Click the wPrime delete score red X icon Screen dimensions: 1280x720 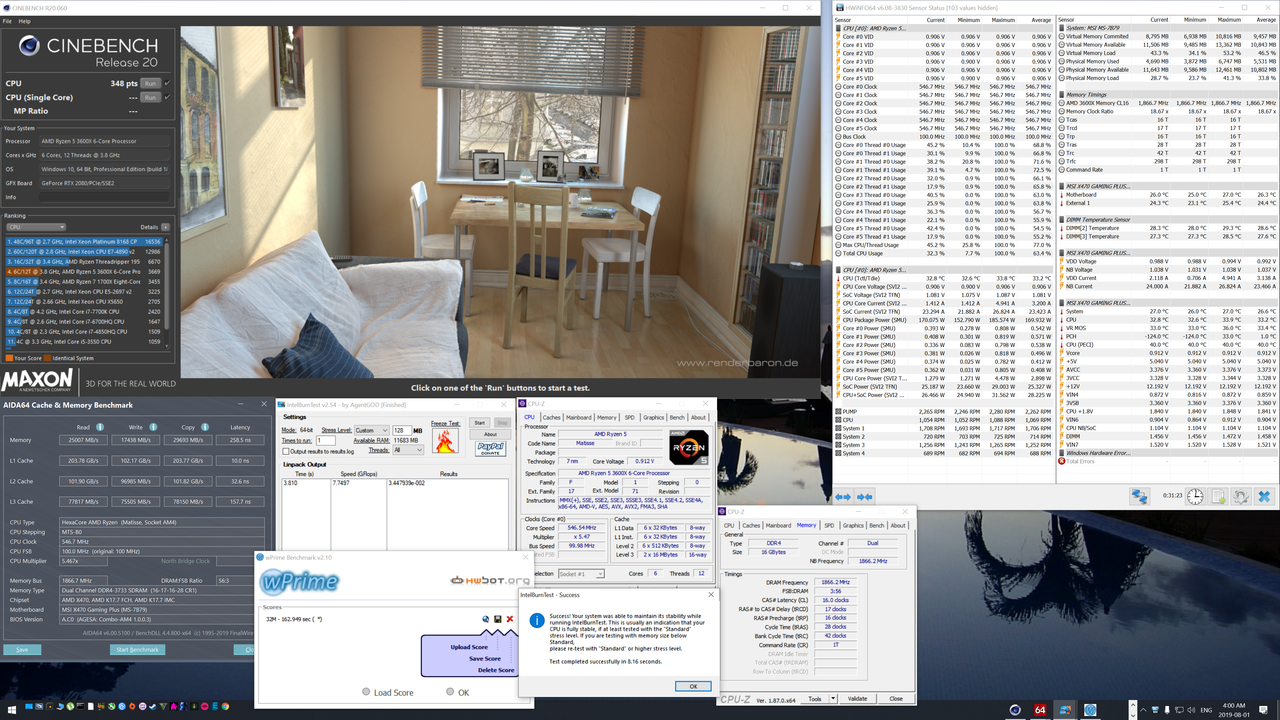click(510, 619)
